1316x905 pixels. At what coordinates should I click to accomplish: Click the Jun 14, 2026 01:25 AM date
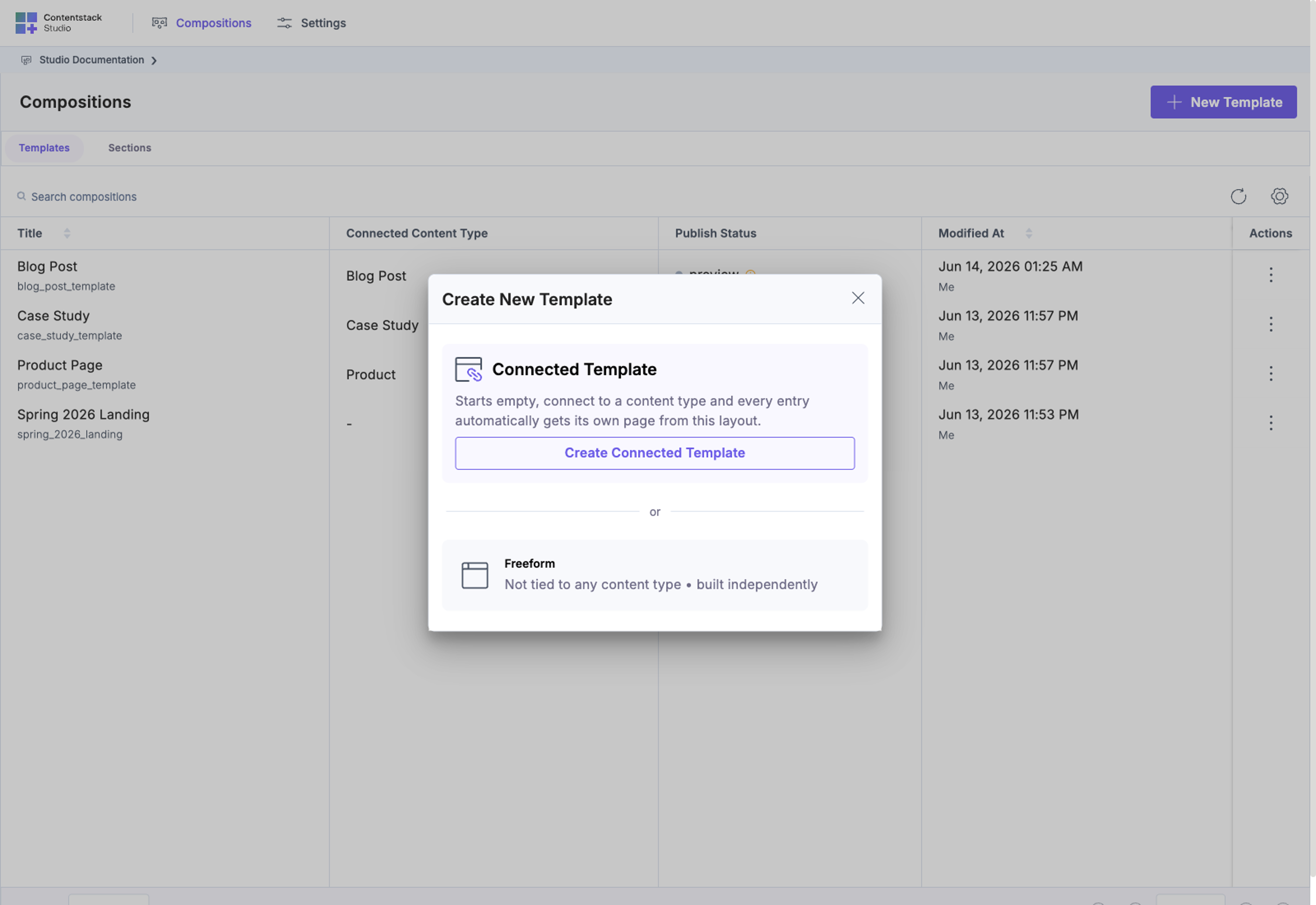pos(1010,266)
